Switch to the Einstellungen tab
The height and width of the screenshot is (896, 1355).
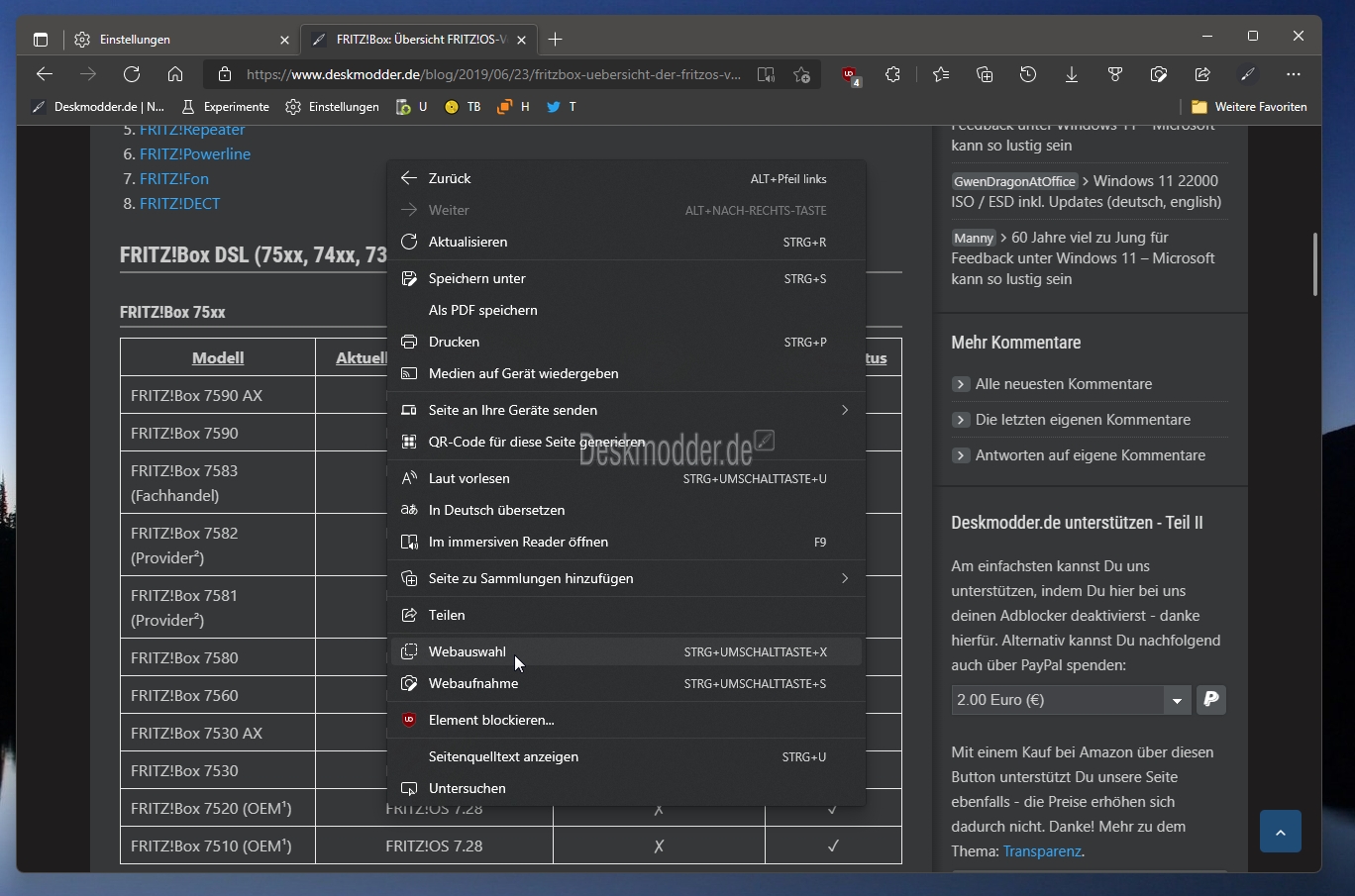point(181,40)
